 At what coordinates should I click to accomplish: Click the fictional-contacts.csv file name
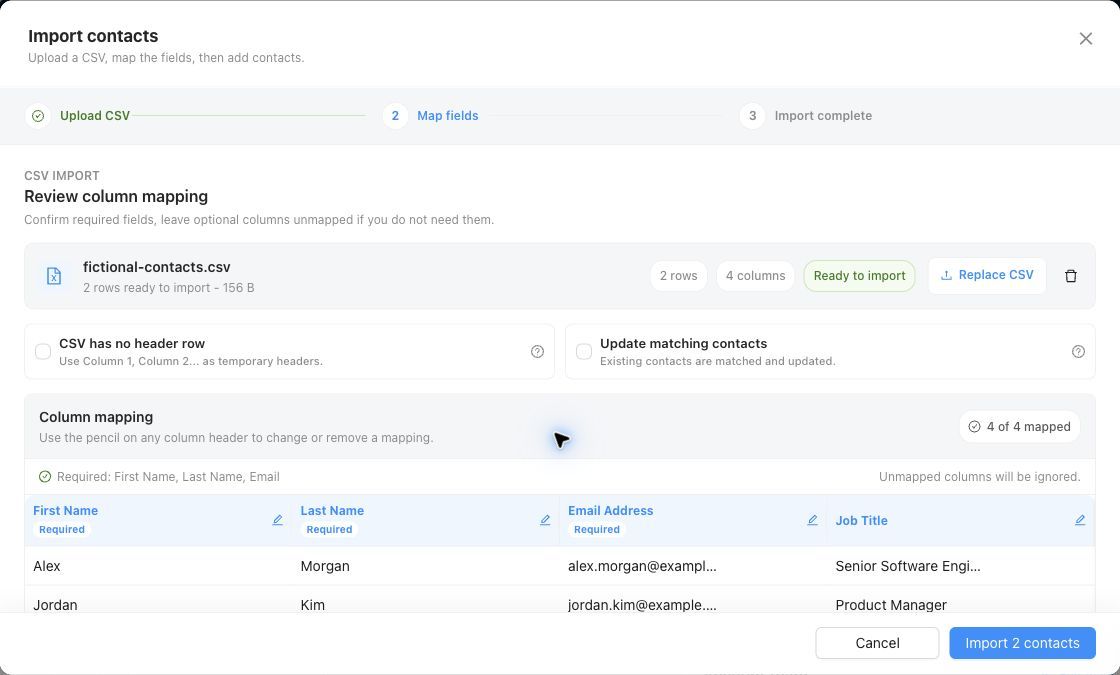156,267
